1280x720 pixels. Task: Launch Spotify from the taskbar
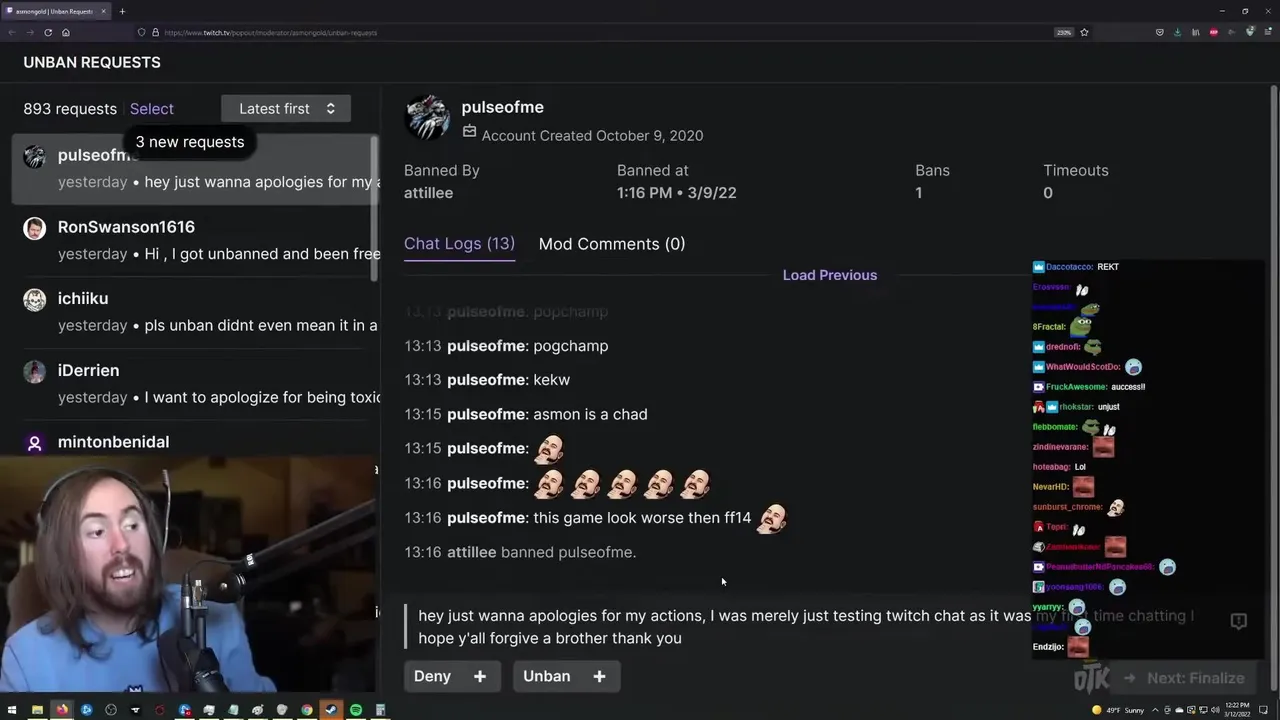point(356,710)
